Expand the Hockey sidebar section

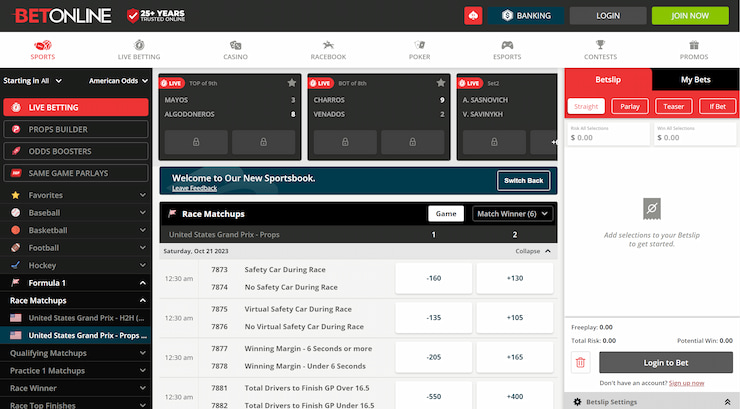(x=76, y=265)
